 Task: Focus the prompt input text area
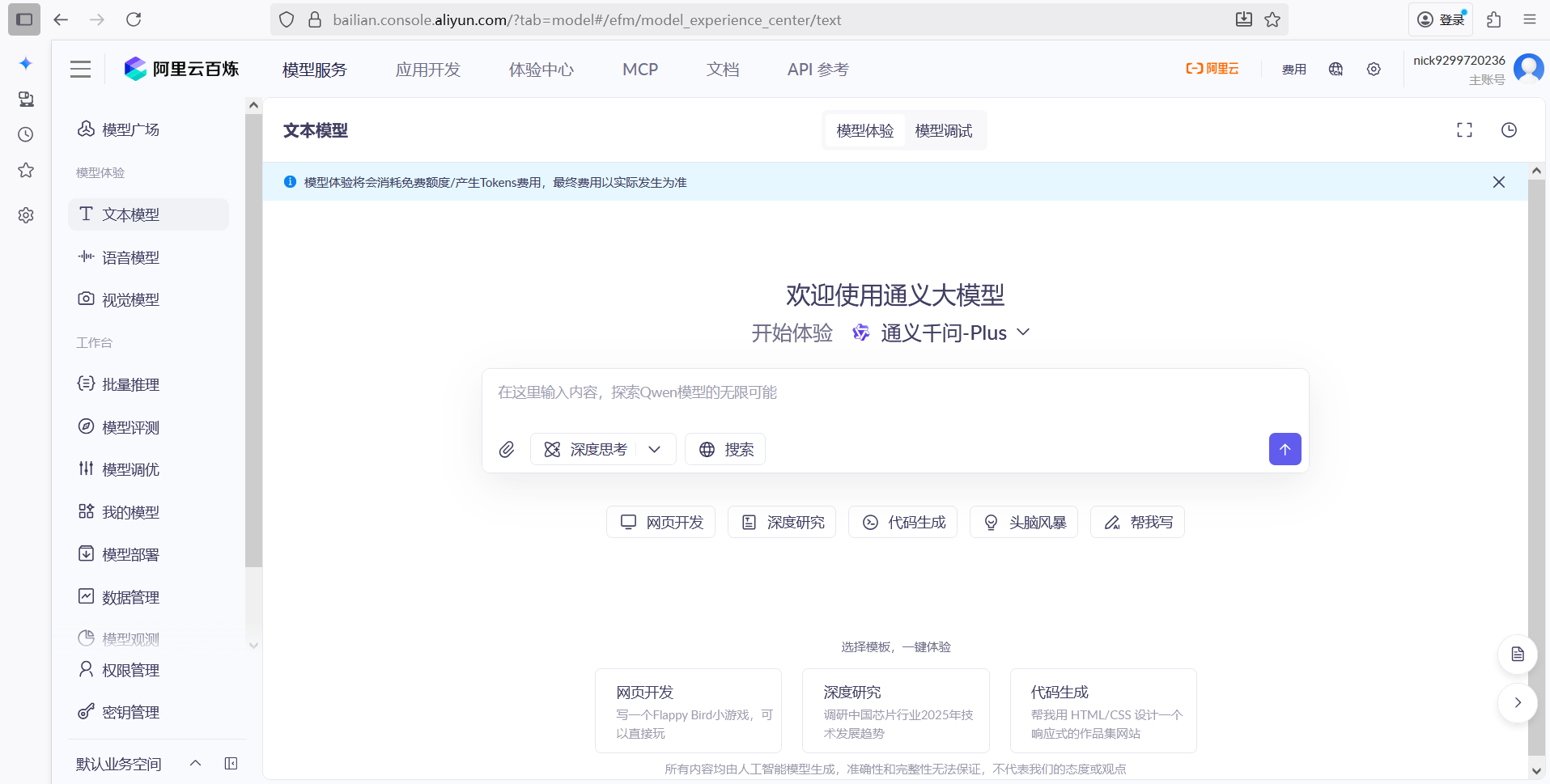click(895, 393)
